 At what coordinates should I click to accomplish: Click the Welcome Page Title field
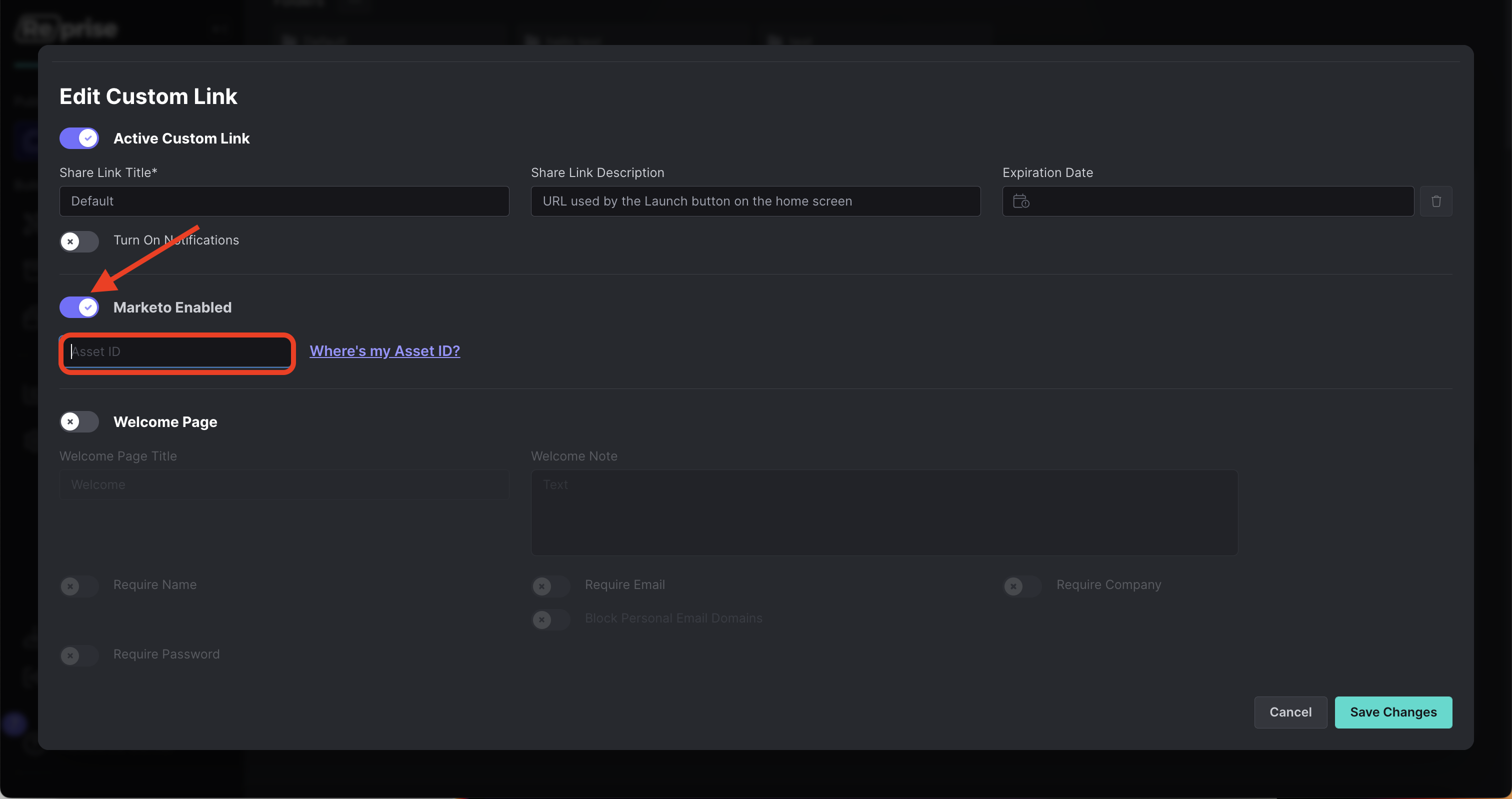284,485
